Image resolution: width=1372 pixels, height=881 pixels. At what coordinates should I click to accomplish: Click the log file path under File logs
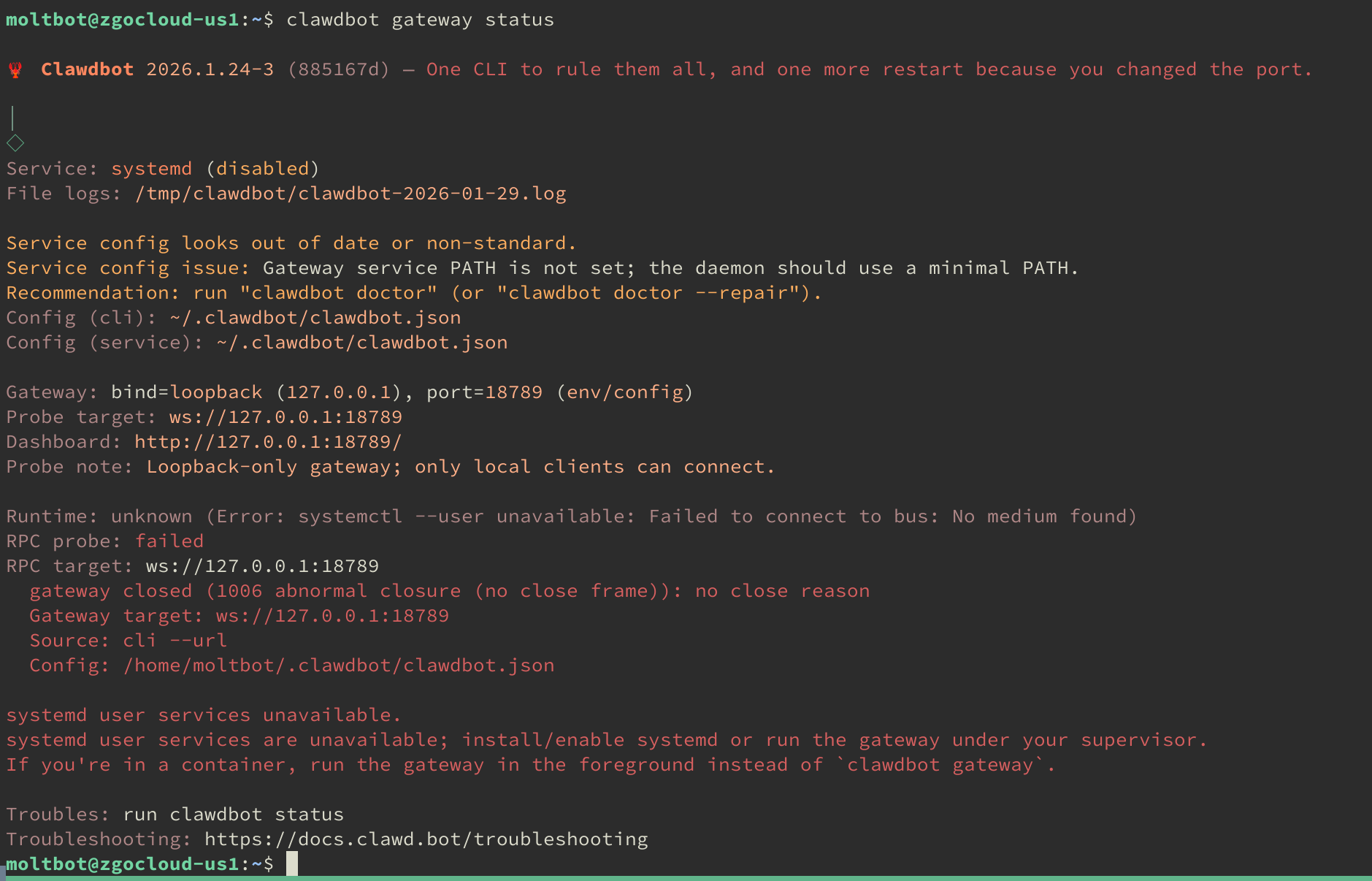[350, 194]
